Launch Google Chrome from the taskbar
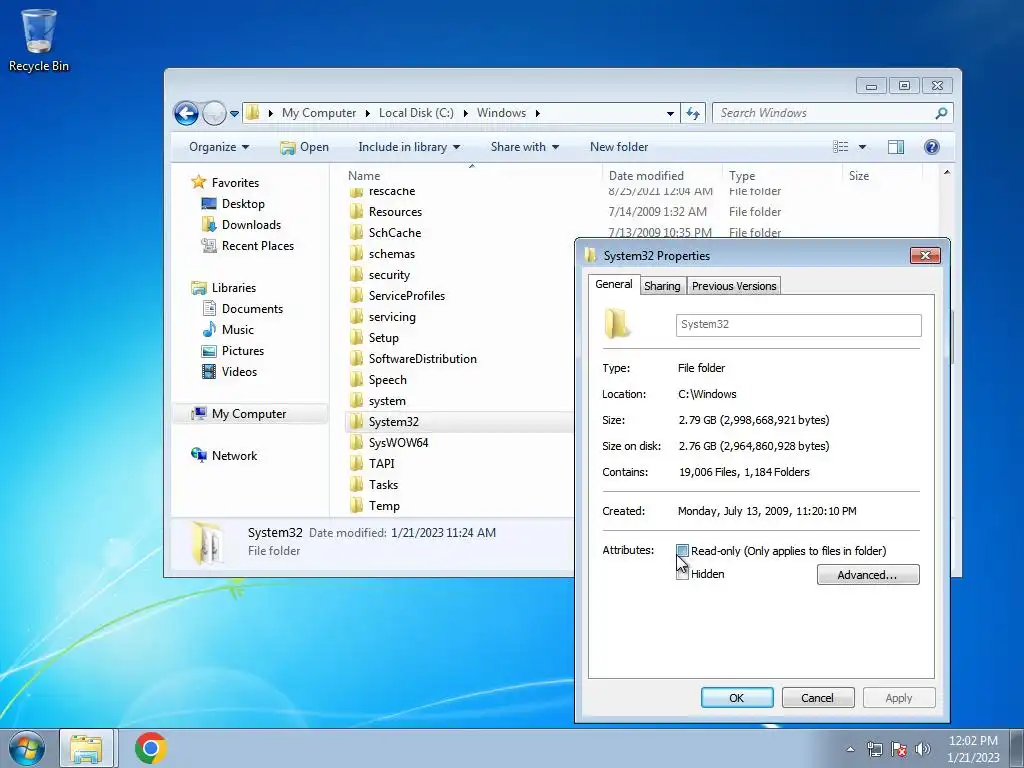This screenshot has width=1024, height=768. (x=150, y=748)
